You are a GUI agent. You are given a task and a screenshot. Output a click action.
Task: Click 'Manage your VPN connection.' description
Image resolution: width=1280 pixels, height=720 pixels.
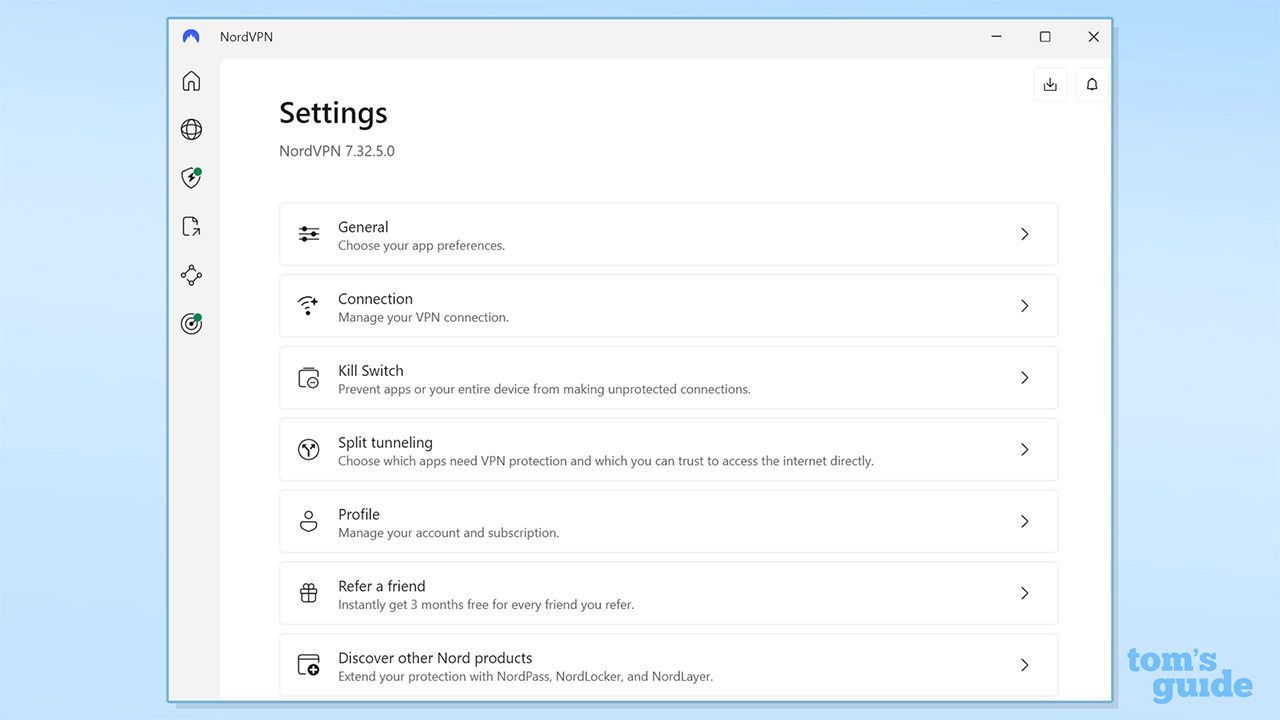point(423,318)
